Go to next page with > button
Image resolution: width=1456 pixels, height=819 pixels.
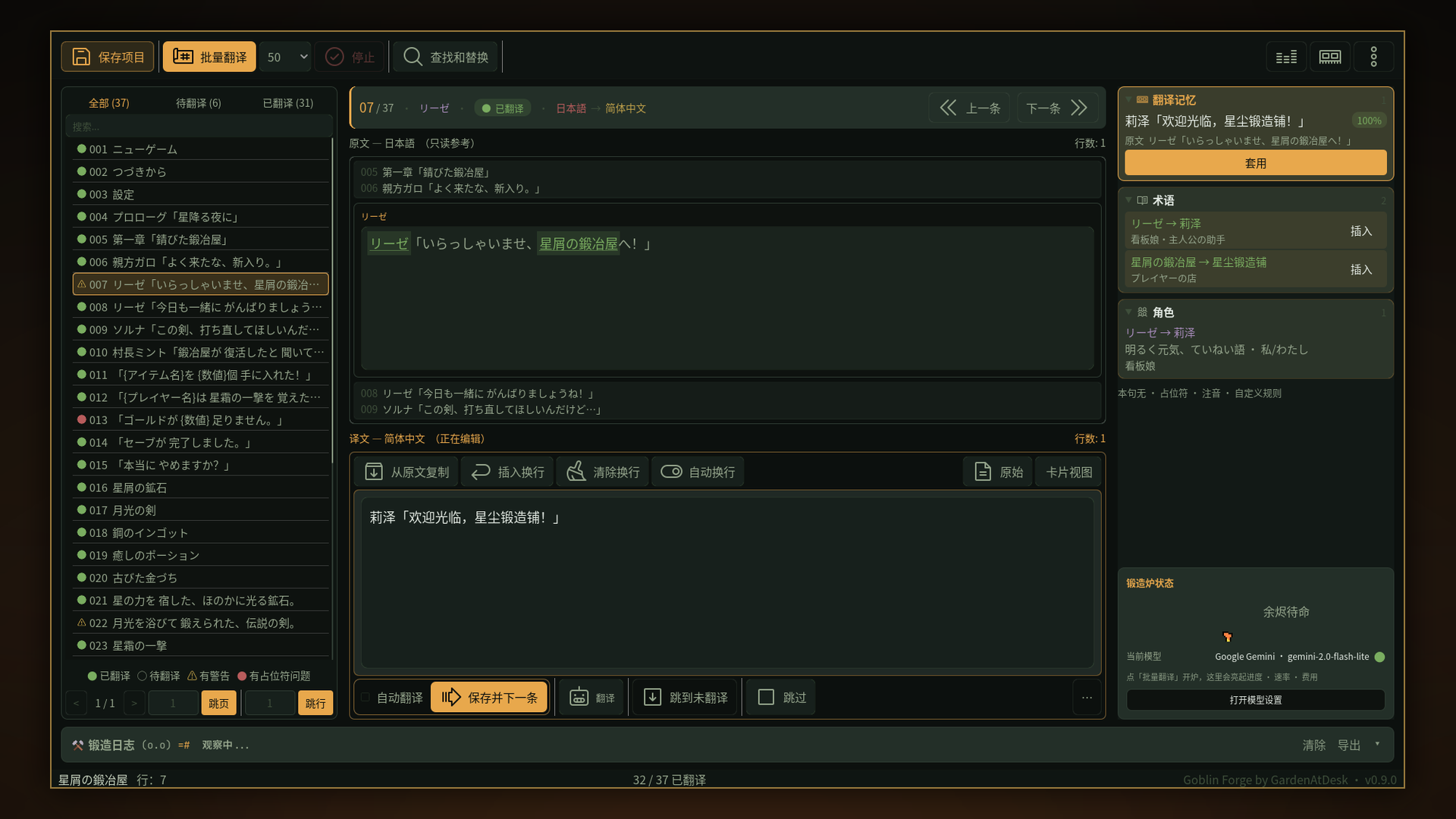point(134,703)
